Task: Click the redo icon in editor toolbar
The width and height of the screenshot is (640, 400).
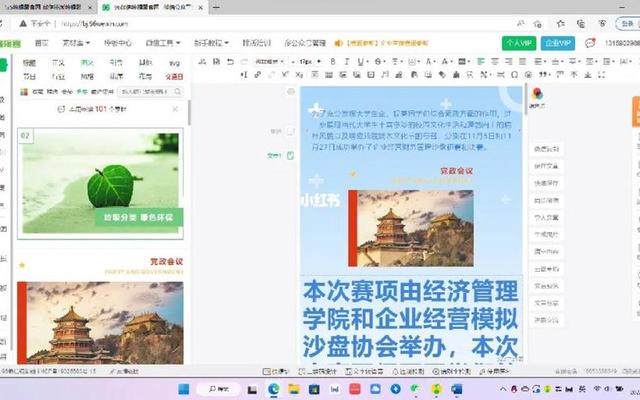Action: [244, 62]
